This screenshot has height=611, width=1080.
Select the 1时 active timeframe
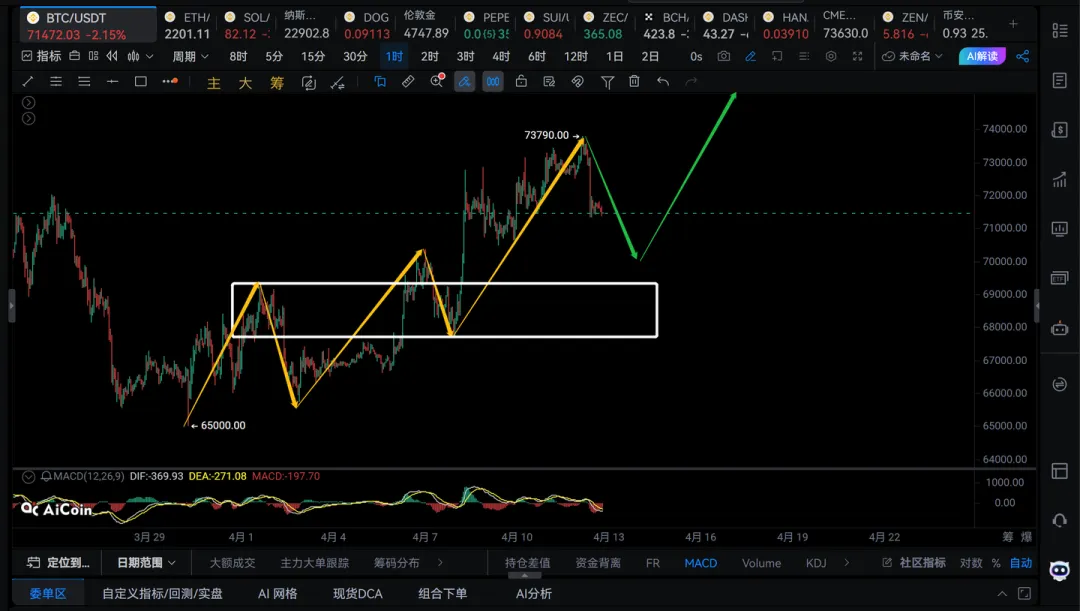tap(394, 56)
